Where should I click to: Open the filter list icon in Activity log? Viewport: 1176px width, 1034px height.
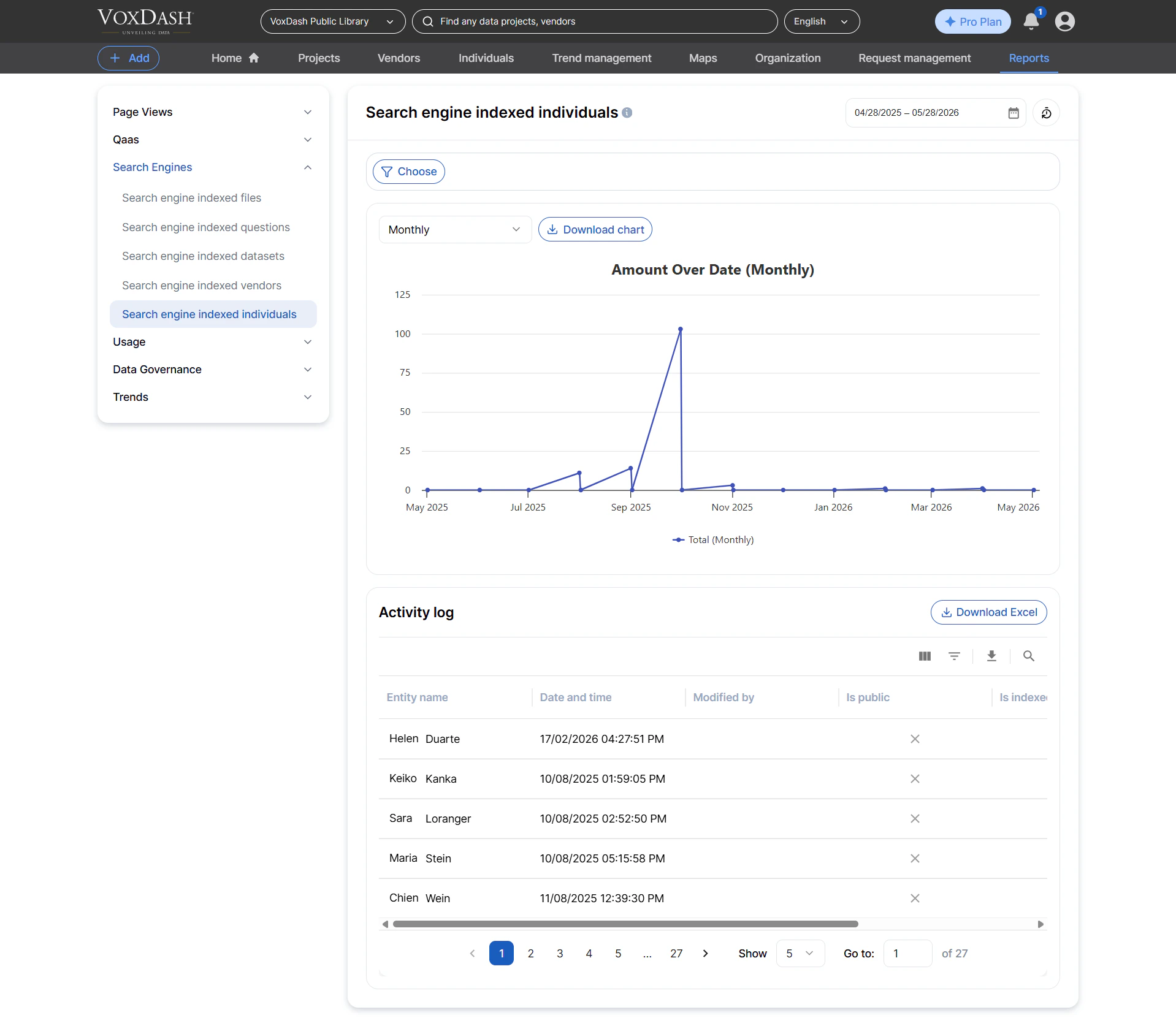(x=955, y=656)
